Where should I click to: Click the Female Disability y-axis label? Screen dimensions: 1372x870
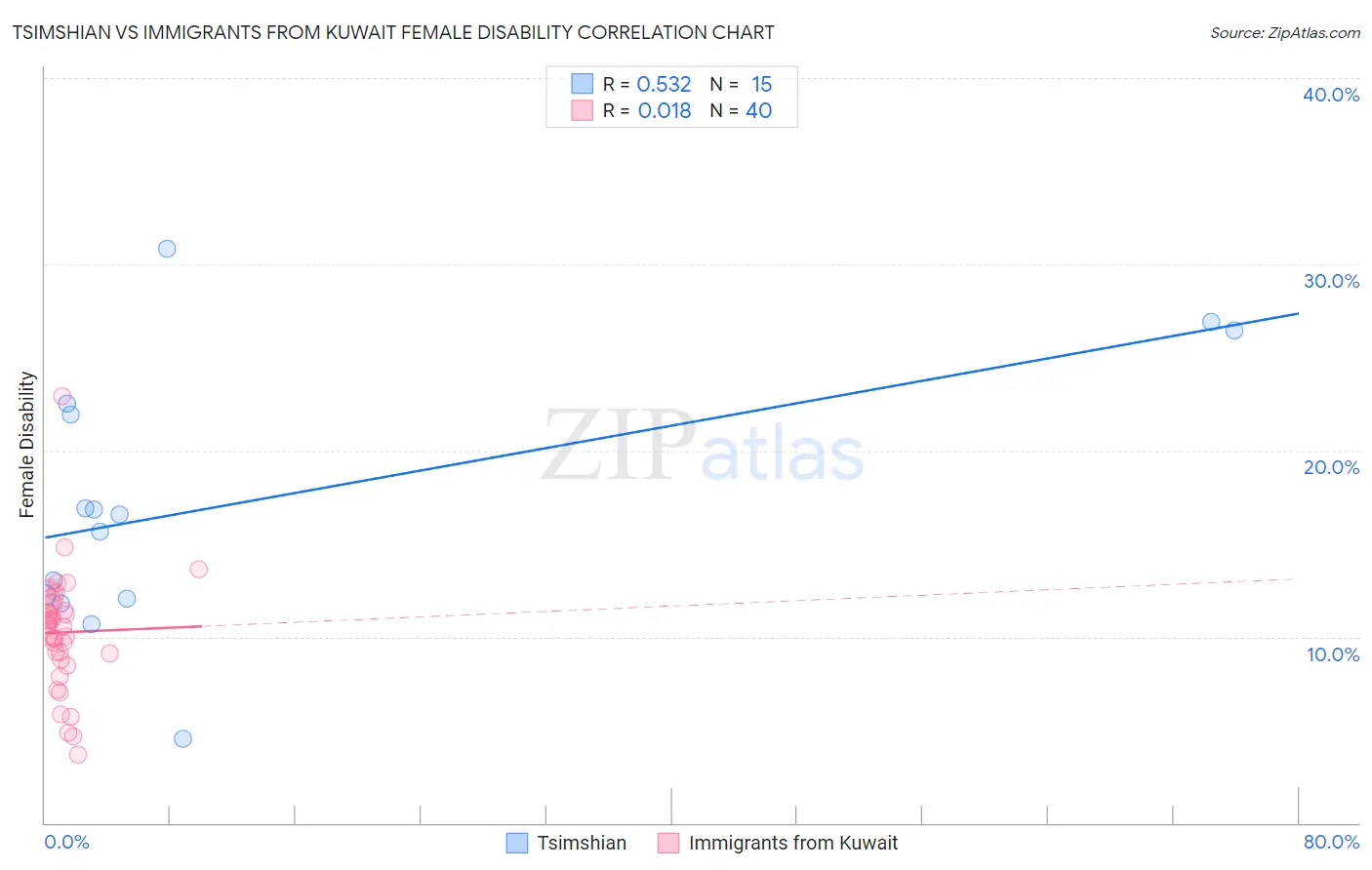[27, 445]
